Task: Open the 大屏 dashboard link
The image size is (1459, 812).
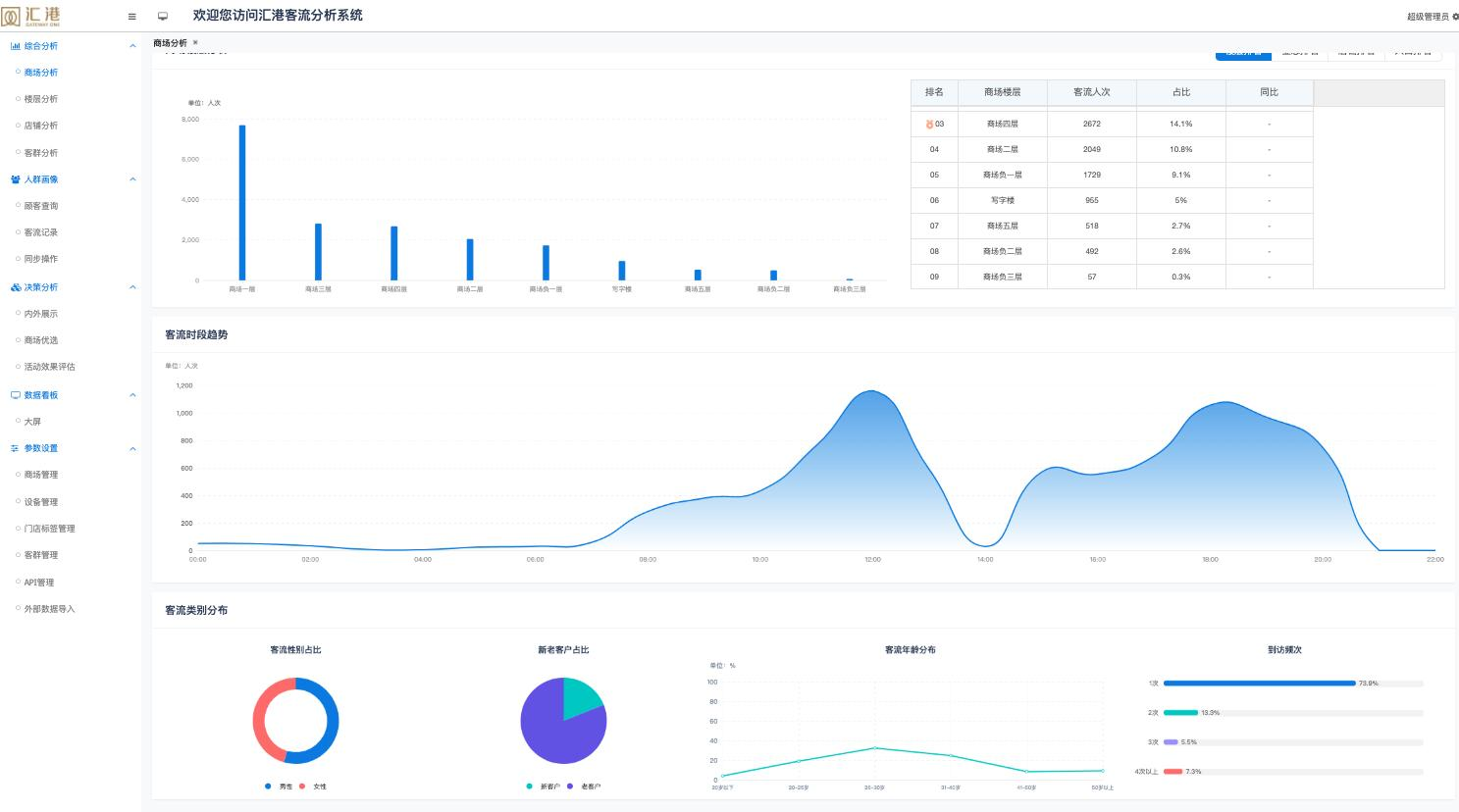Action: [32, 422]
